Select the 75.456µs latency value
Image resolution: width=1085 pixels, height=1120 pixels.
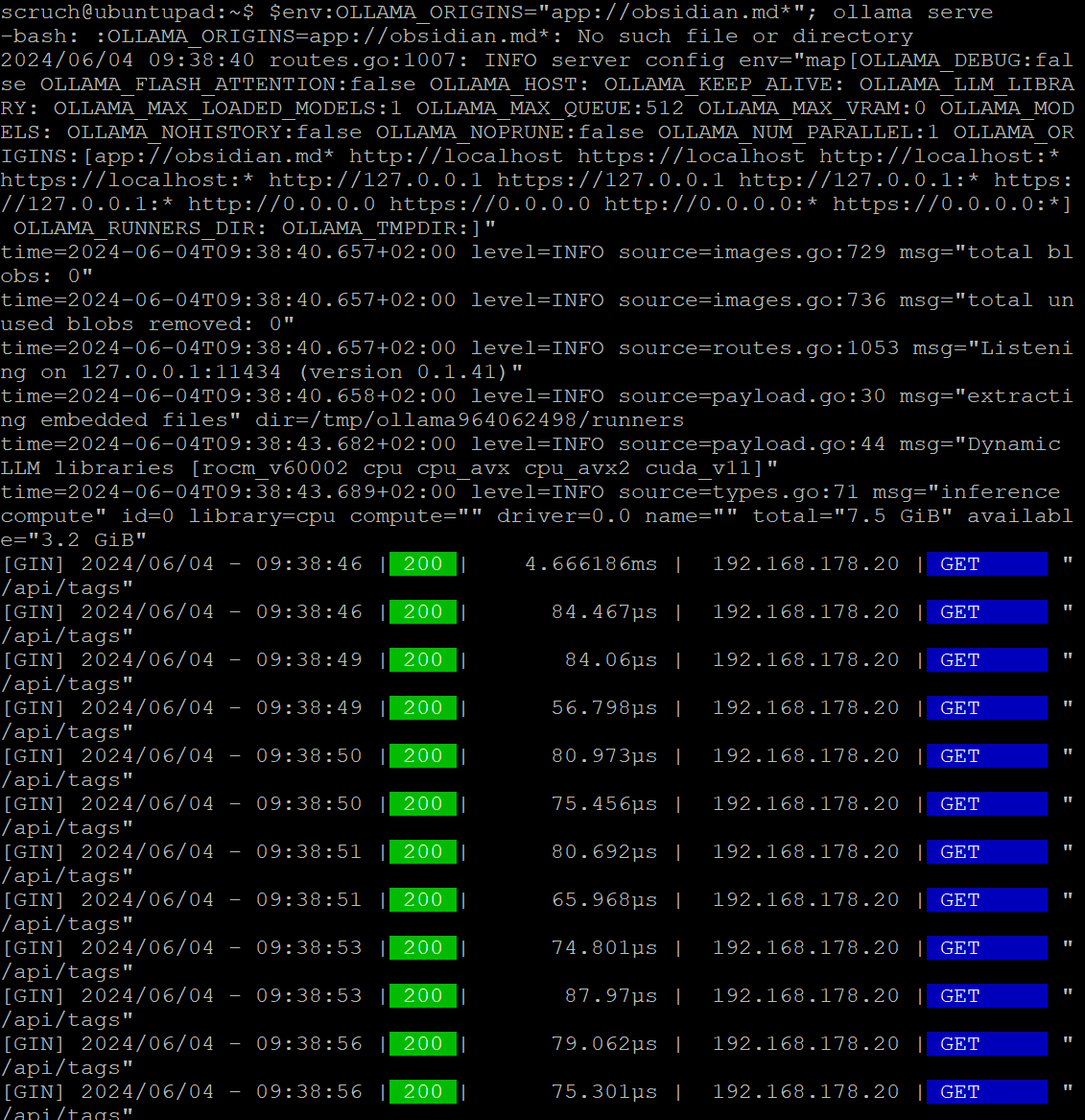603,803
